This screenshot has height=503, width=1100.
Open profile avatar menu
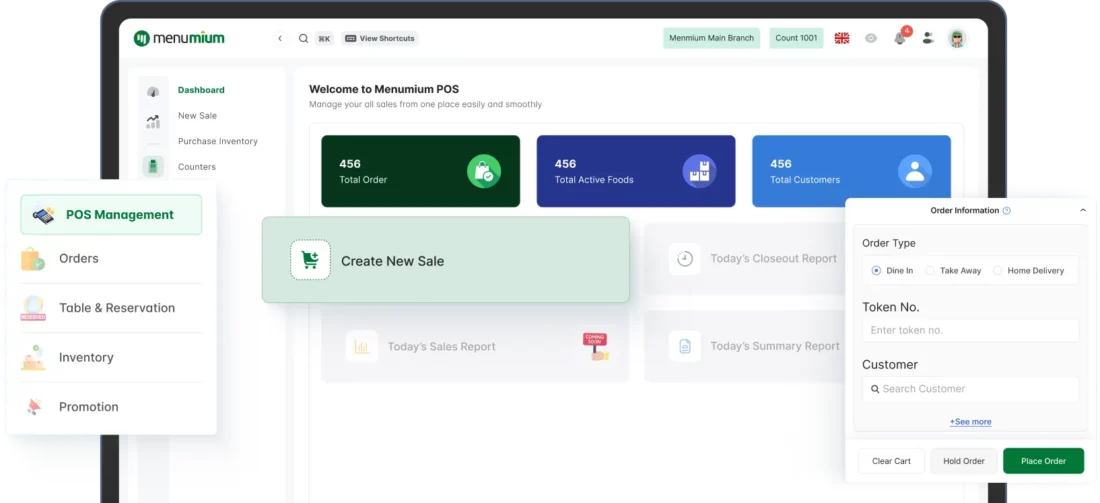(x=957, y=38)
